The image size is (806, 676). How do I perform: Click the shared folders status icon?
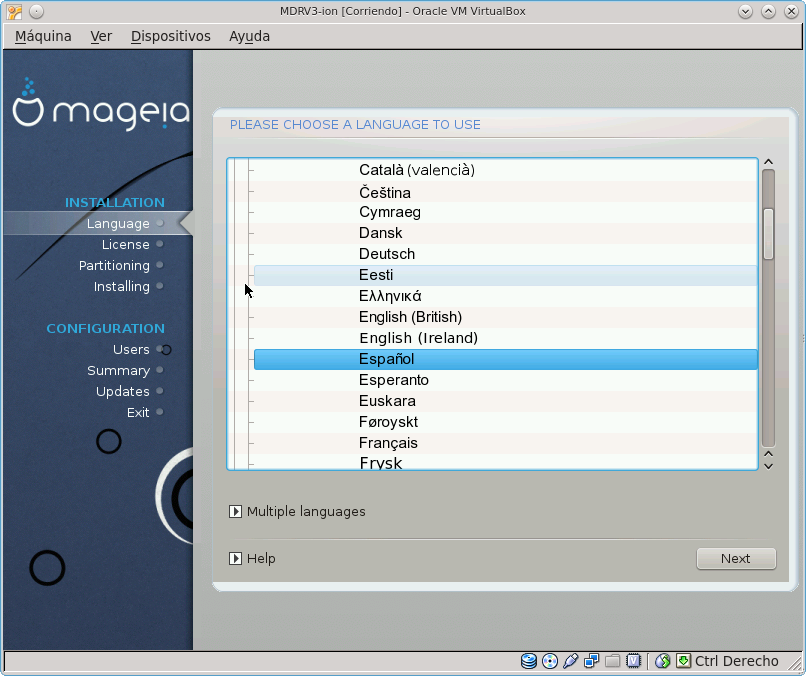pyautogui.click(x=613, y=661)
